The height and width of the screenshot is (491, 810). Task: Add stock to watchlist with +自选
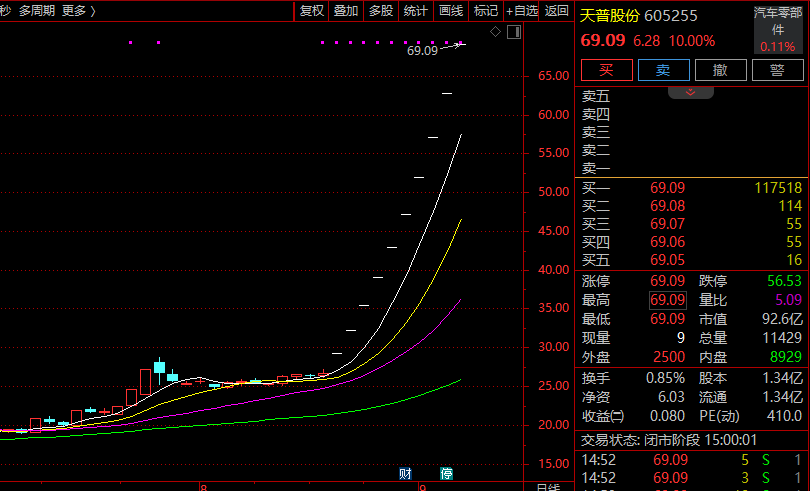[x=522, y=11]
